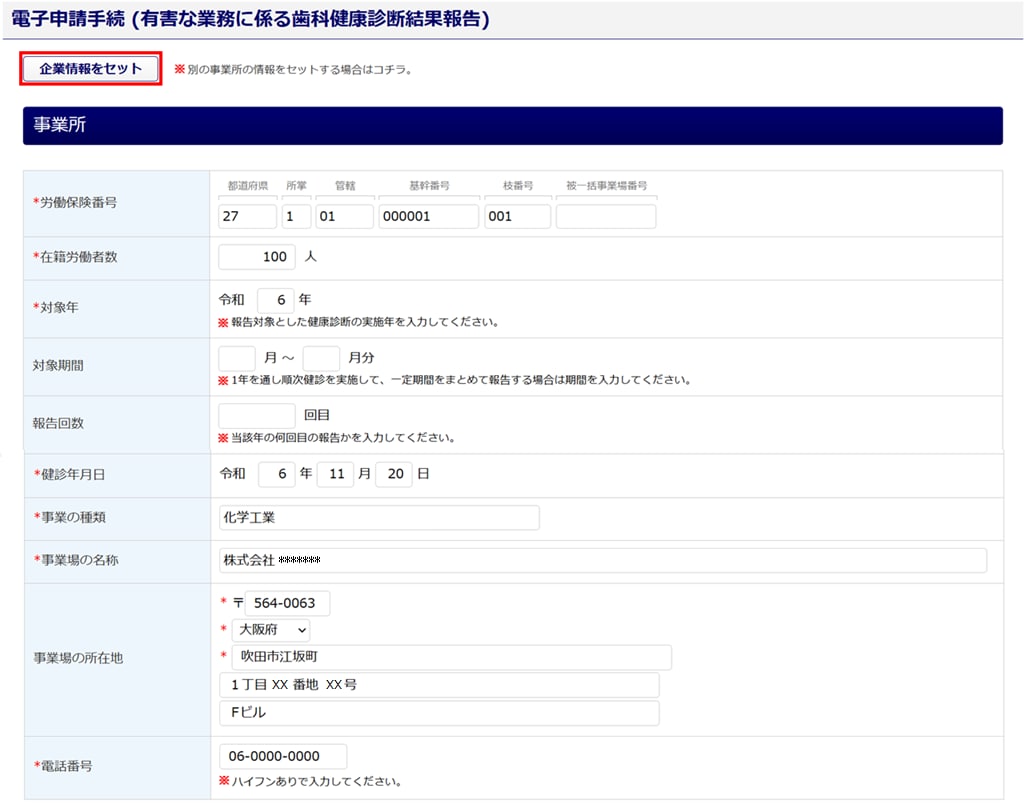This screenshot has height=812, width=1026.
Task: Select the 電話番号 input field
Action: [x=283, y=757]
